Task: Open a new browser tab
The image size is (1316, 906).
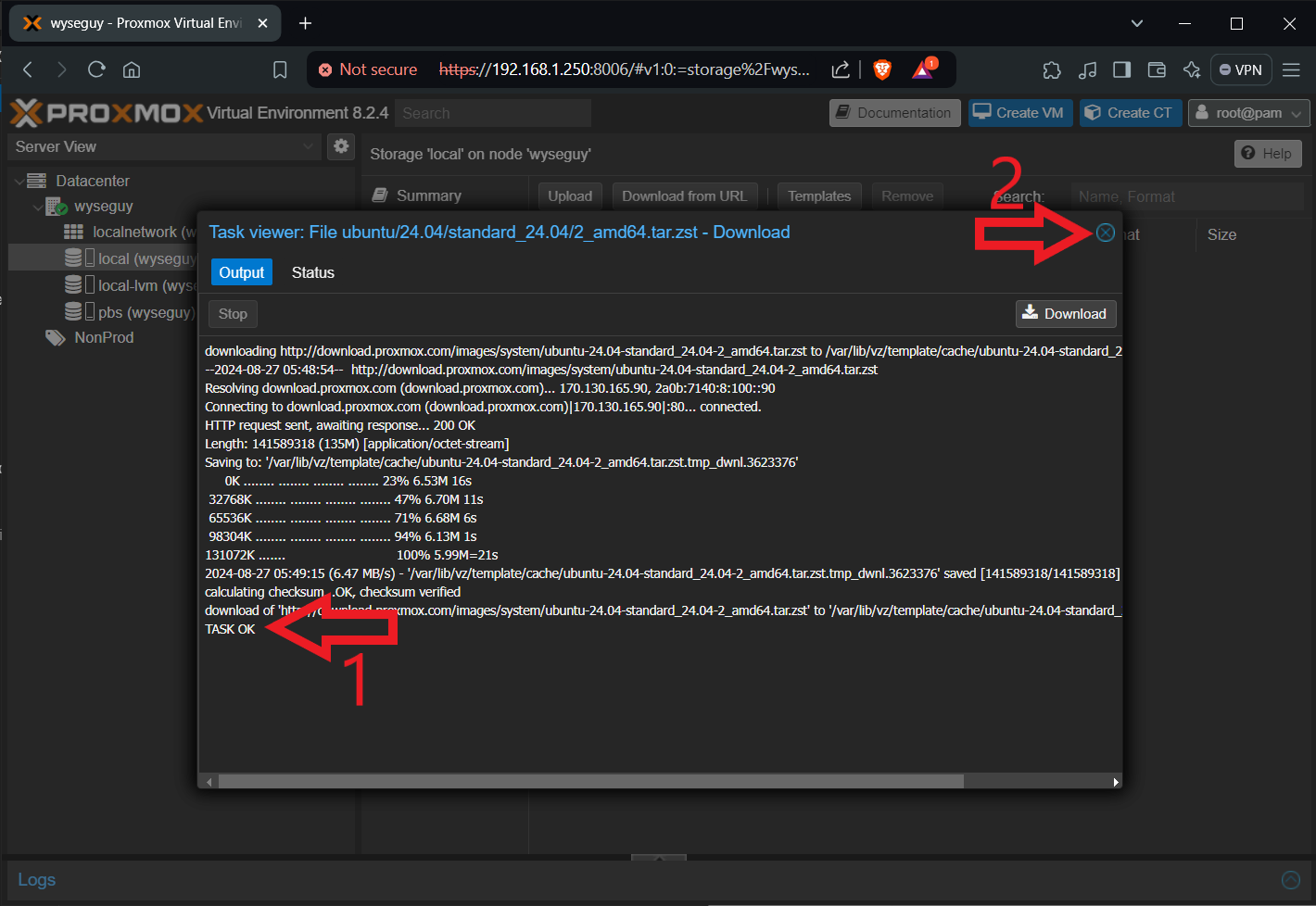Action: tap(305, 23)
